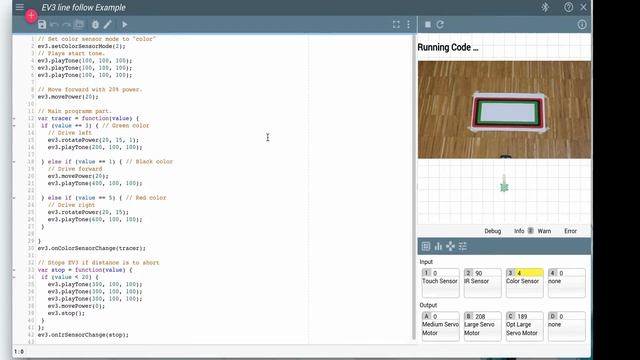Toggle the Error log filter
640x360 pixels.
(x=570, y=231)
